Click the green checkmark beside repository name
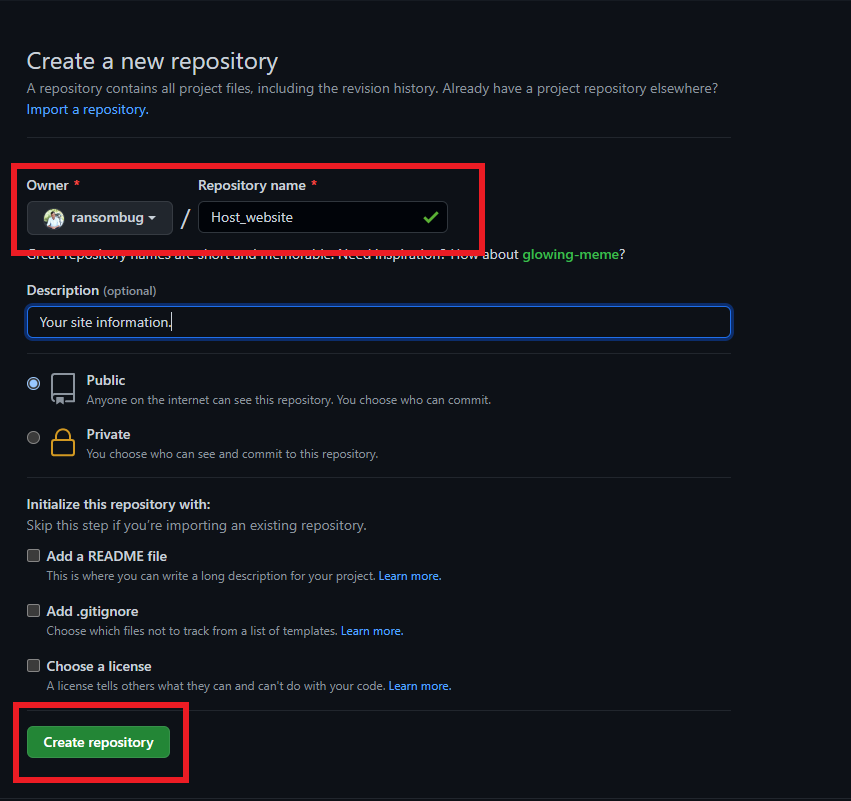Image resolution: width=851 pixels, height=801 pixels. coord(431,217)
